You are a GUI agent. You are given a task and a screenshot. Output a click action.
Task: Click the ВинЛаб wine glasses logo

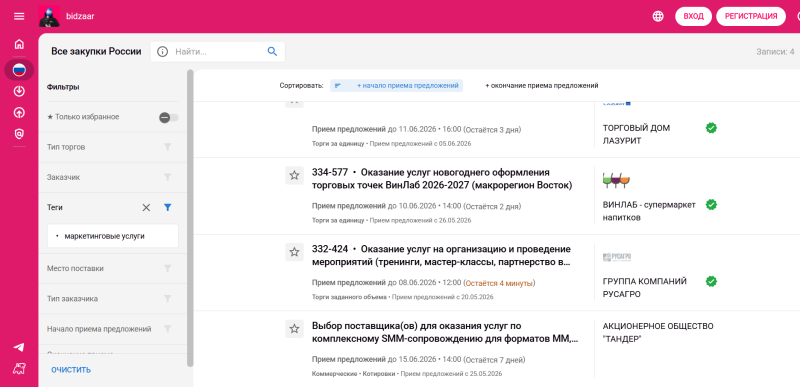(x=616, y=180)
